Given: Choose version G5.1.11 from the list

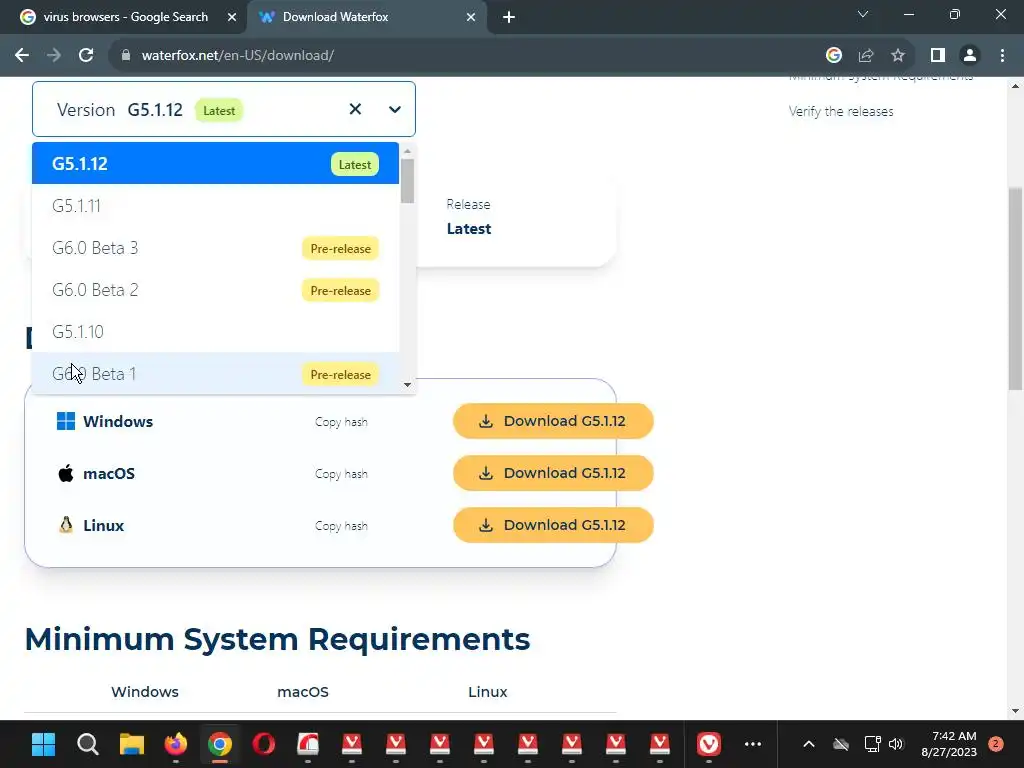Looking at the screenshot, I should pyautogui.click(x=216, y=206).
